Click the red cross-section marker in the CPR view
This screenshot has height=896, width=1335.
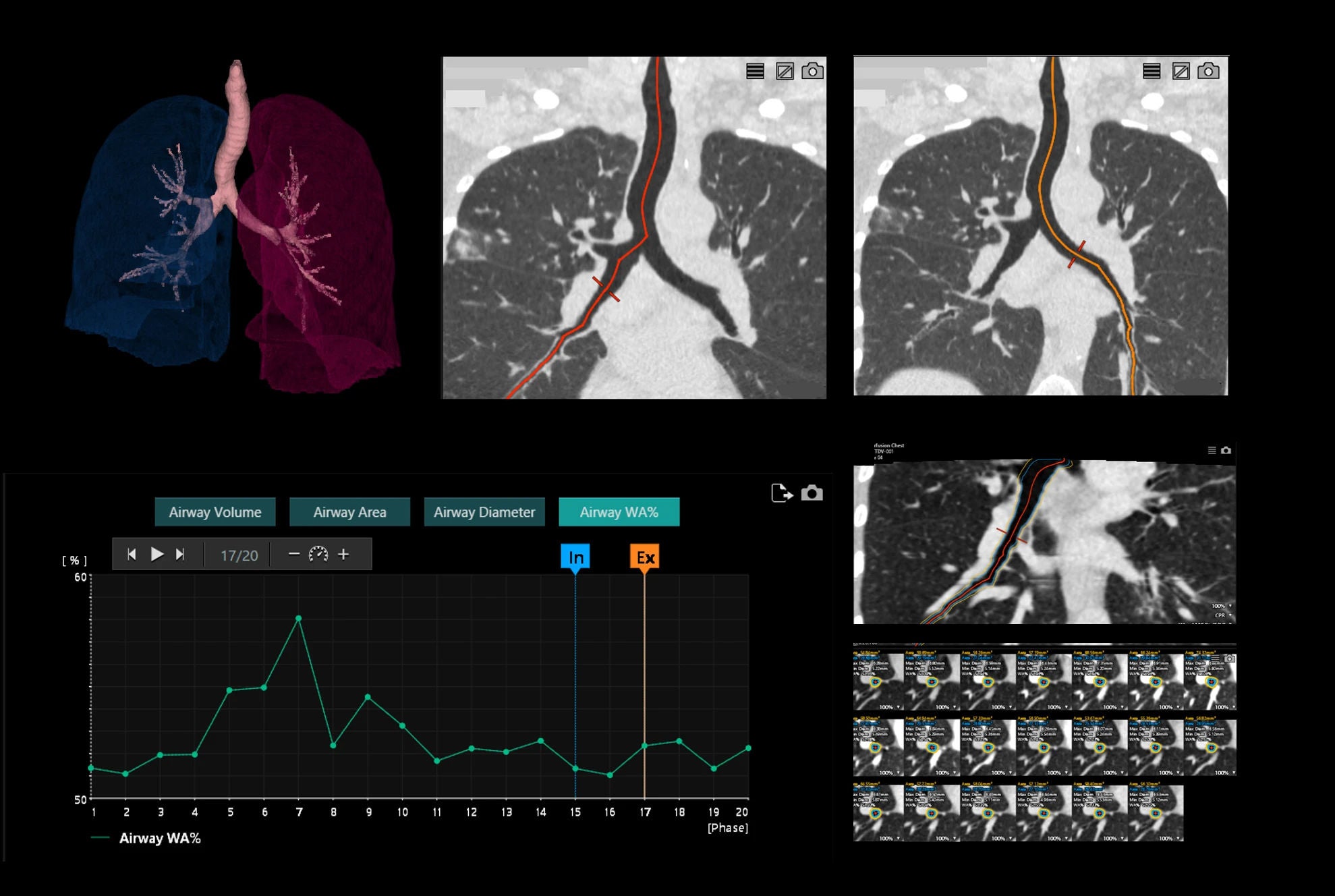tap(1012, 535)
